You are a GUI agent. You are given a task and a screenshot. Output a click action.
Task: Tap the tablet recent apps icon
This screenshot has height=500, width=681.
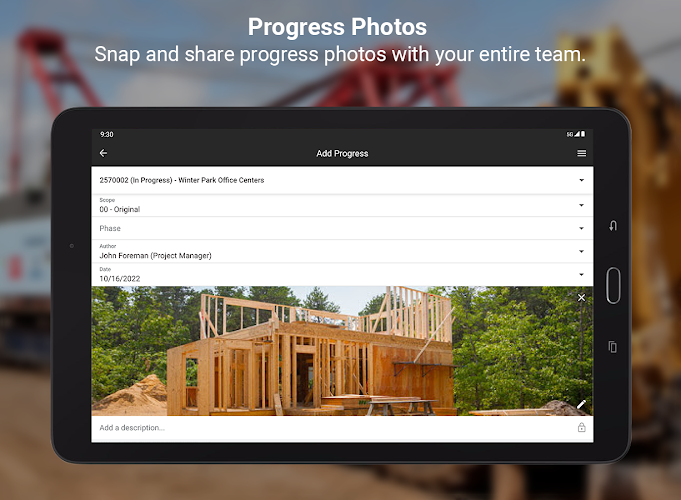[612, 347]
